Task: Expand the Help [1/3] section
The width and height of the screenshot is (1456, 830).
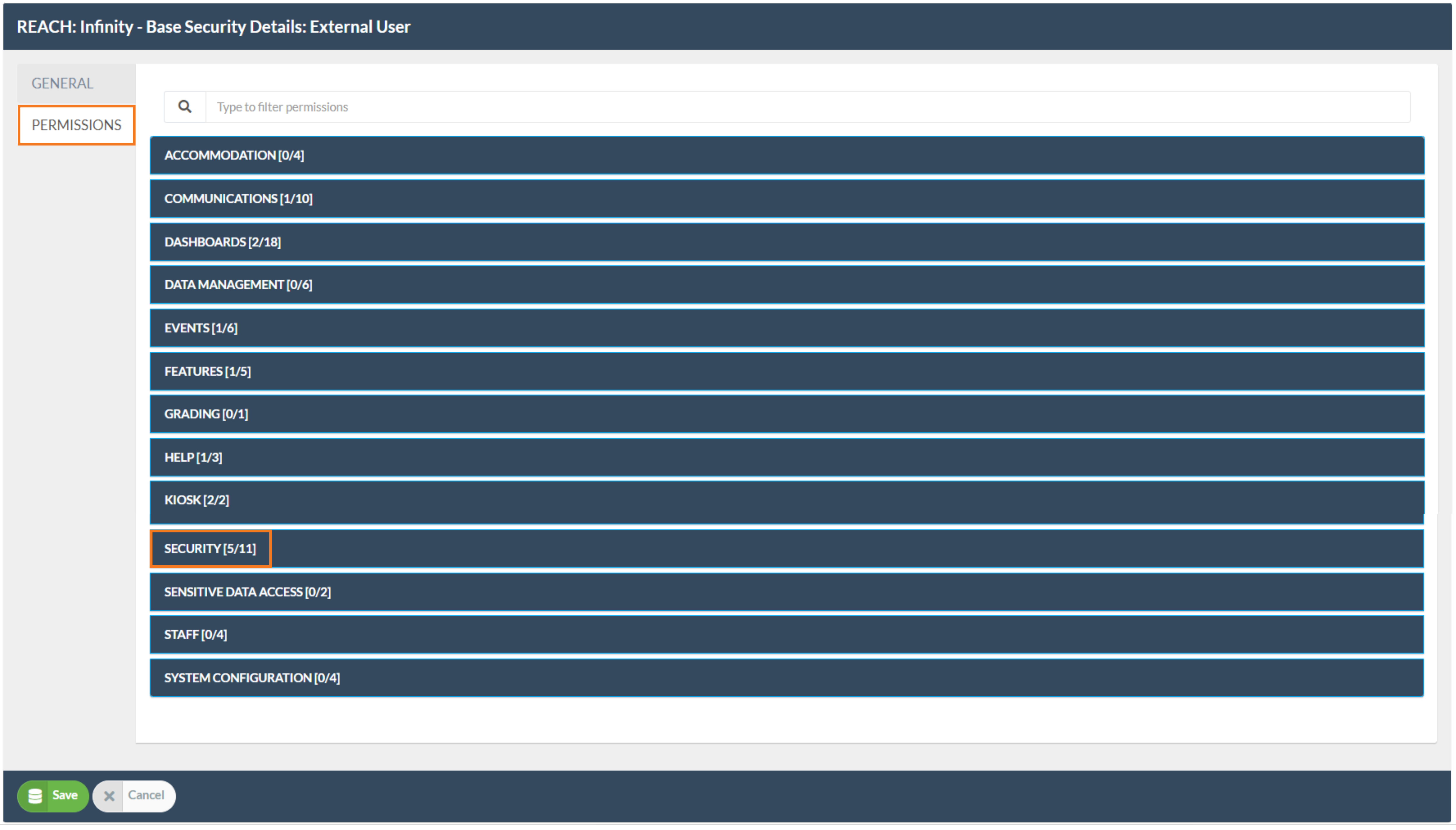Action: pyautogui.click(x=193, y=457)
